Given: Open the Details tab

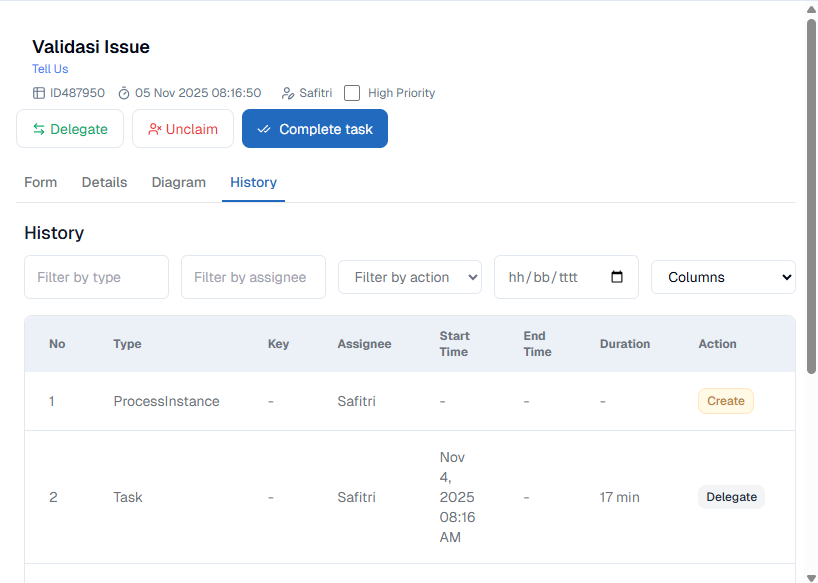Looking at the screenshot, I should tap(104, 182).
